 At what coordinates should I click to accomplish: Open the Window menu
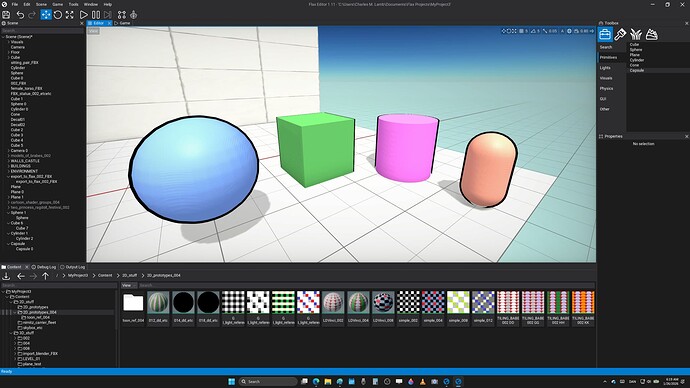[91, 4]
